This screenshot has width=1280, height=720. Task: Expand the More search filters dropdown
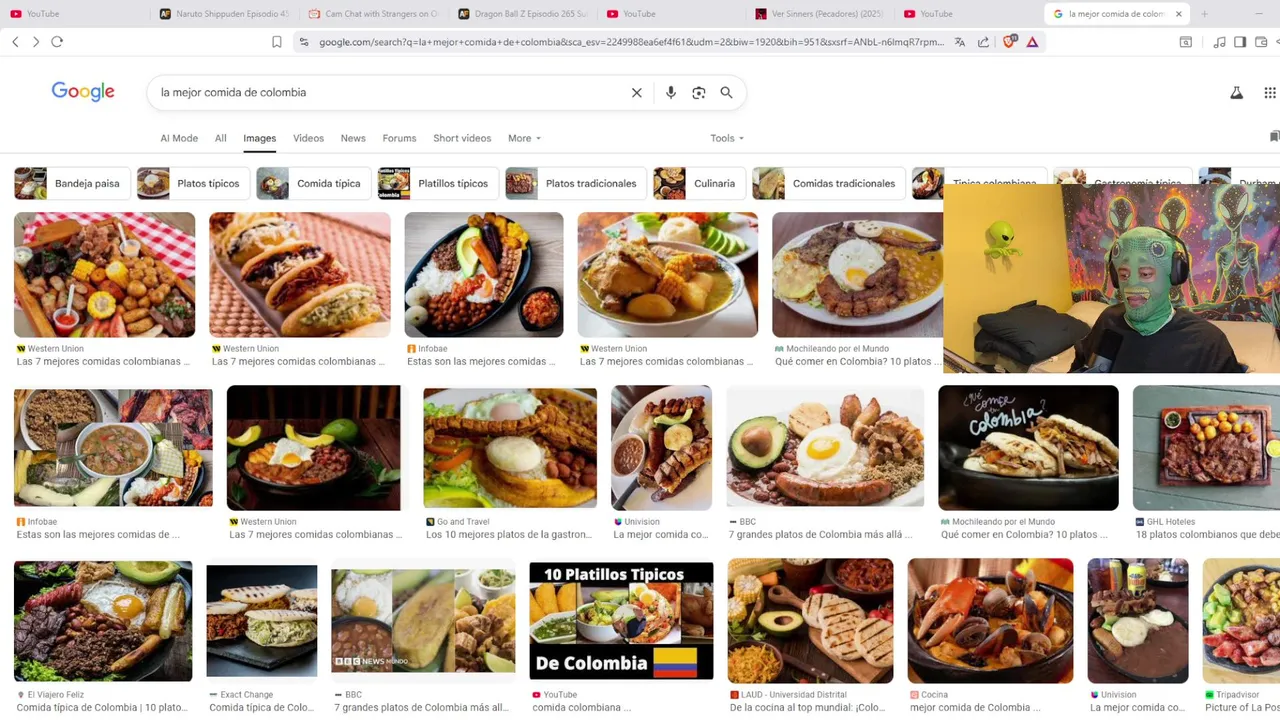click(x=524, y=138)
